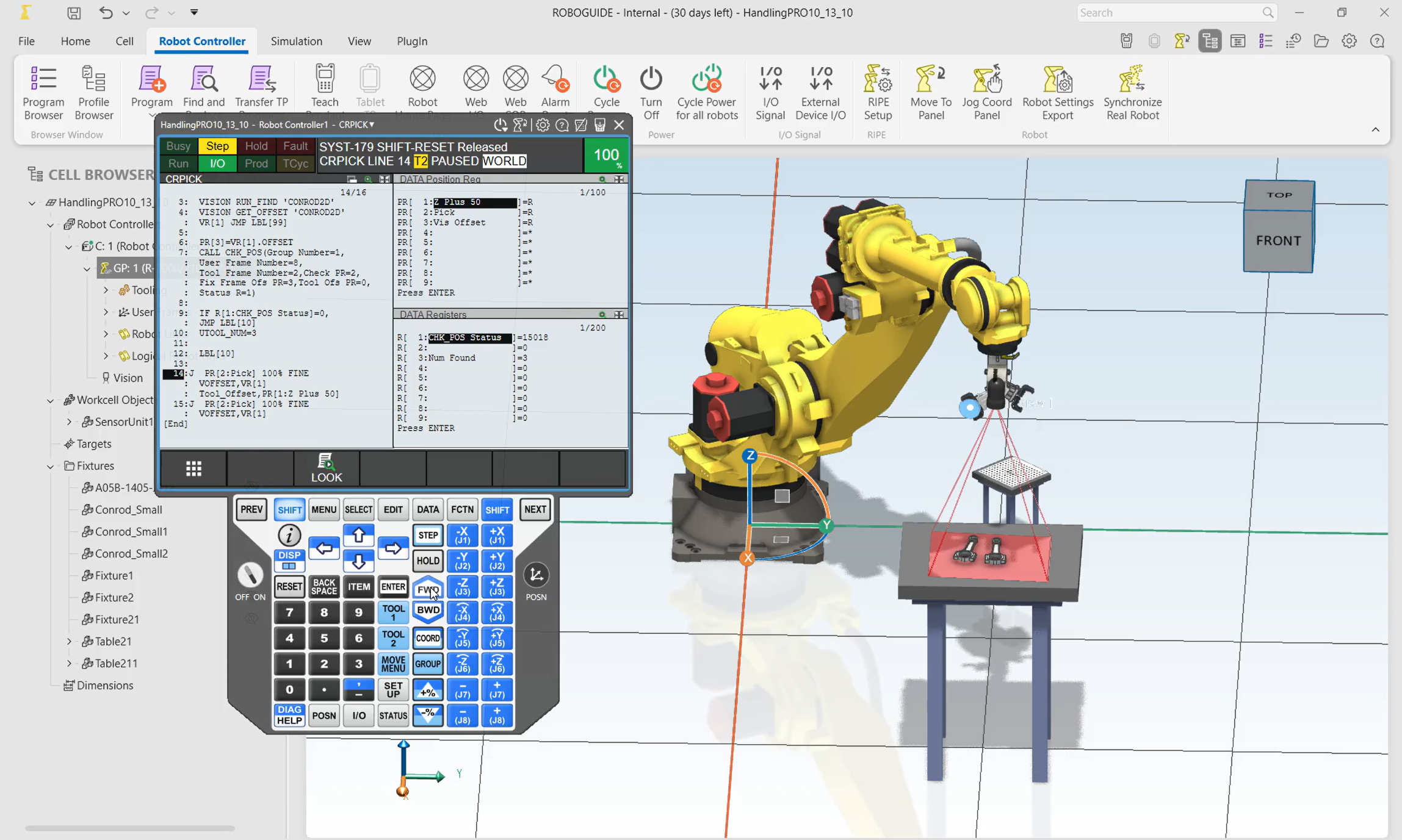Open CRPICK dropdown in pendant title
Viewport: 1402px width, 840px height.
356,125
